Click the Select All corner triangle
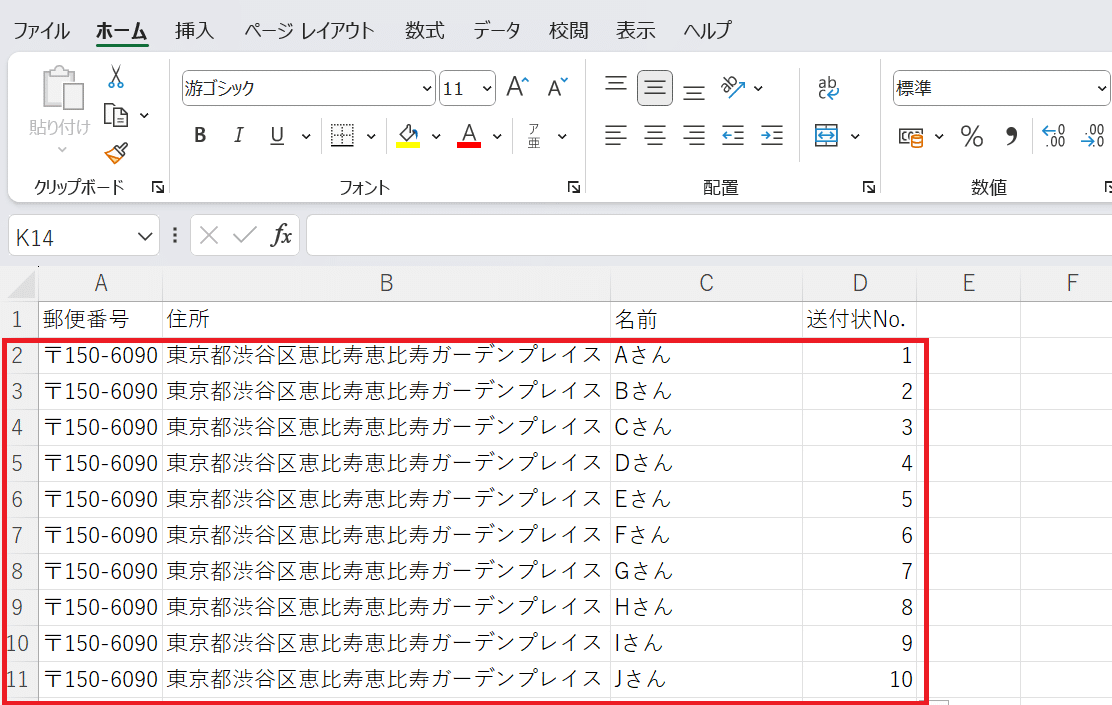The width and height of the screenshot is (1112, 705). click(21, 284)
